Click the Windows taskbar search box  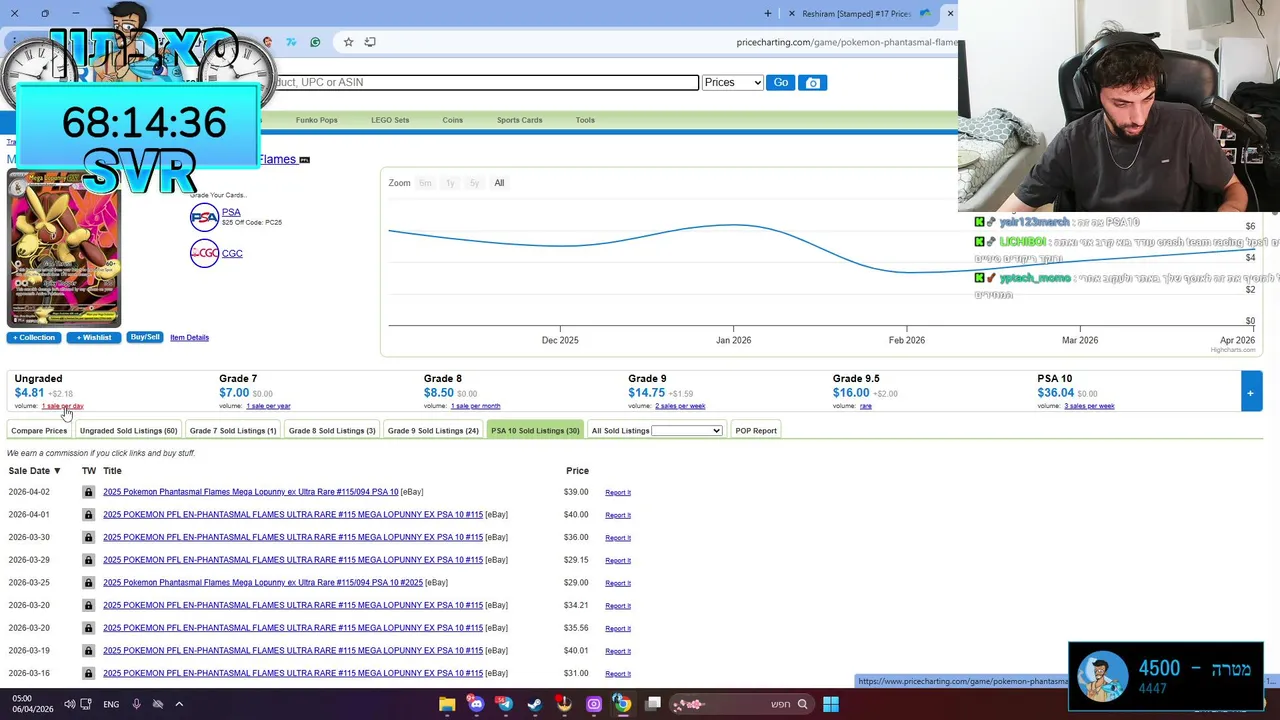(x=745, y=704)
